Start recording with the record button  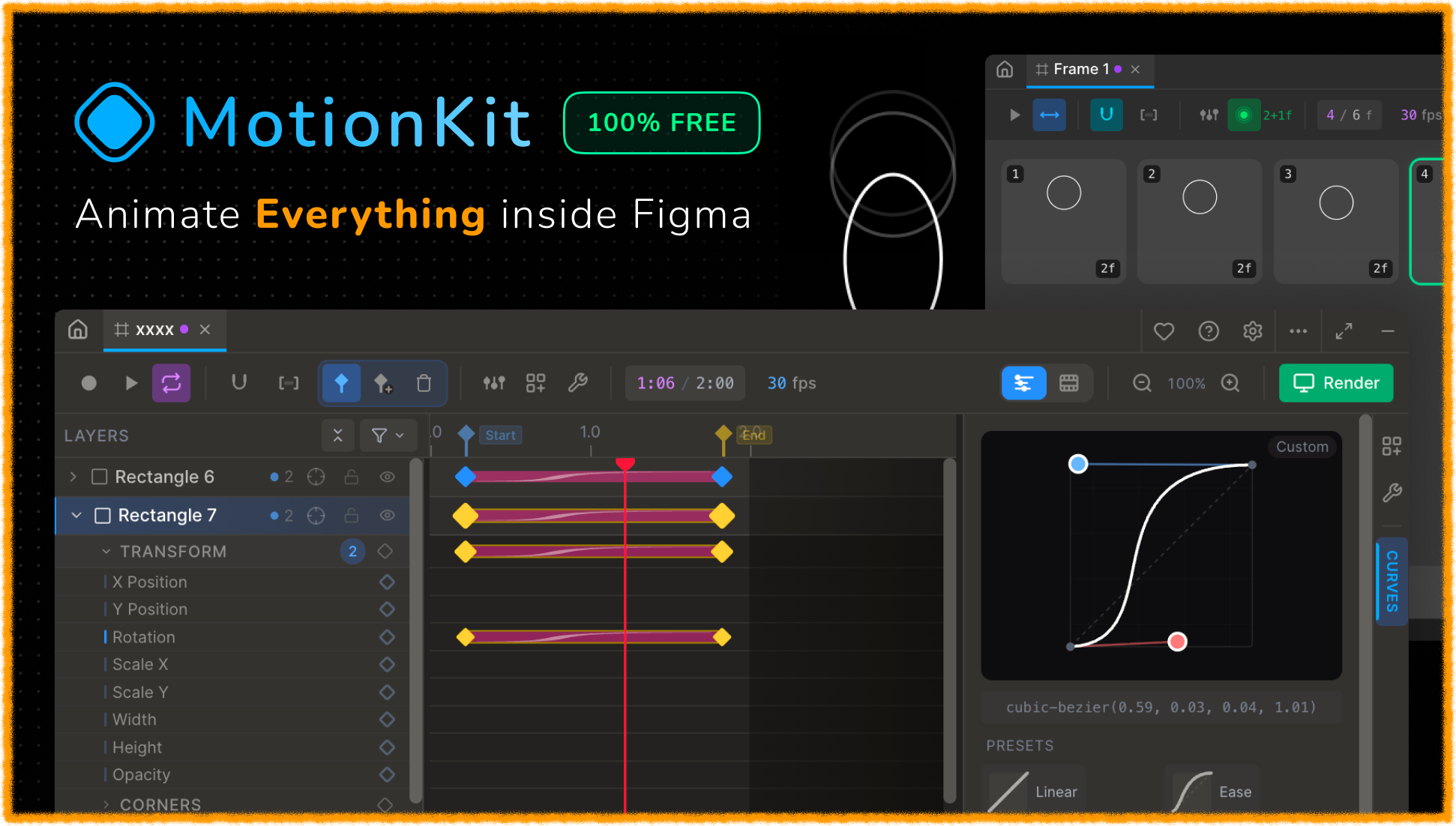tap(89, 383)
